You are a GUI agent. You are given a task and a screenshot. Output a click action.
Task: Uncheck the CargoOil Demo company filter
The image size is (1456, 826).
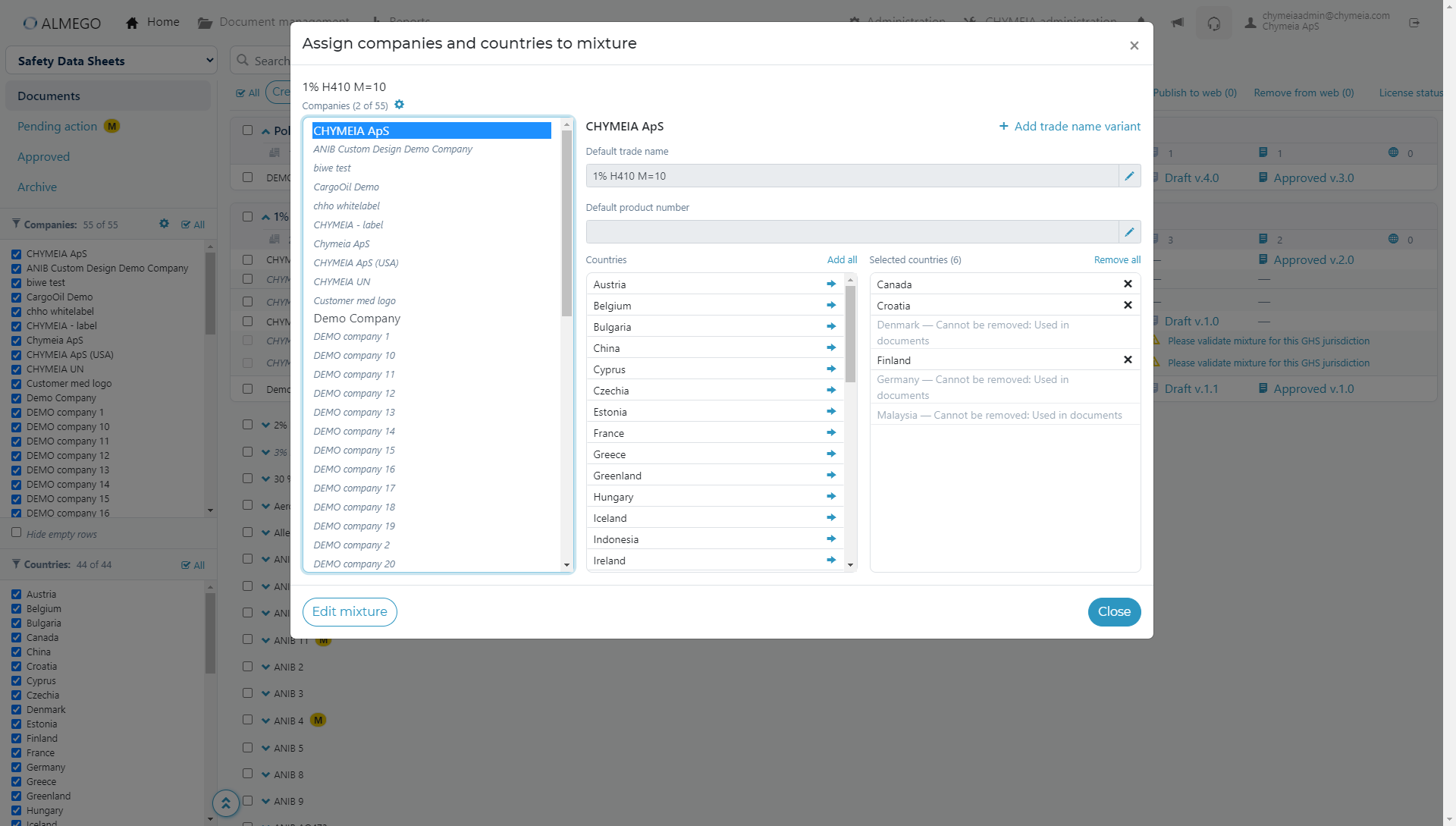16,297
